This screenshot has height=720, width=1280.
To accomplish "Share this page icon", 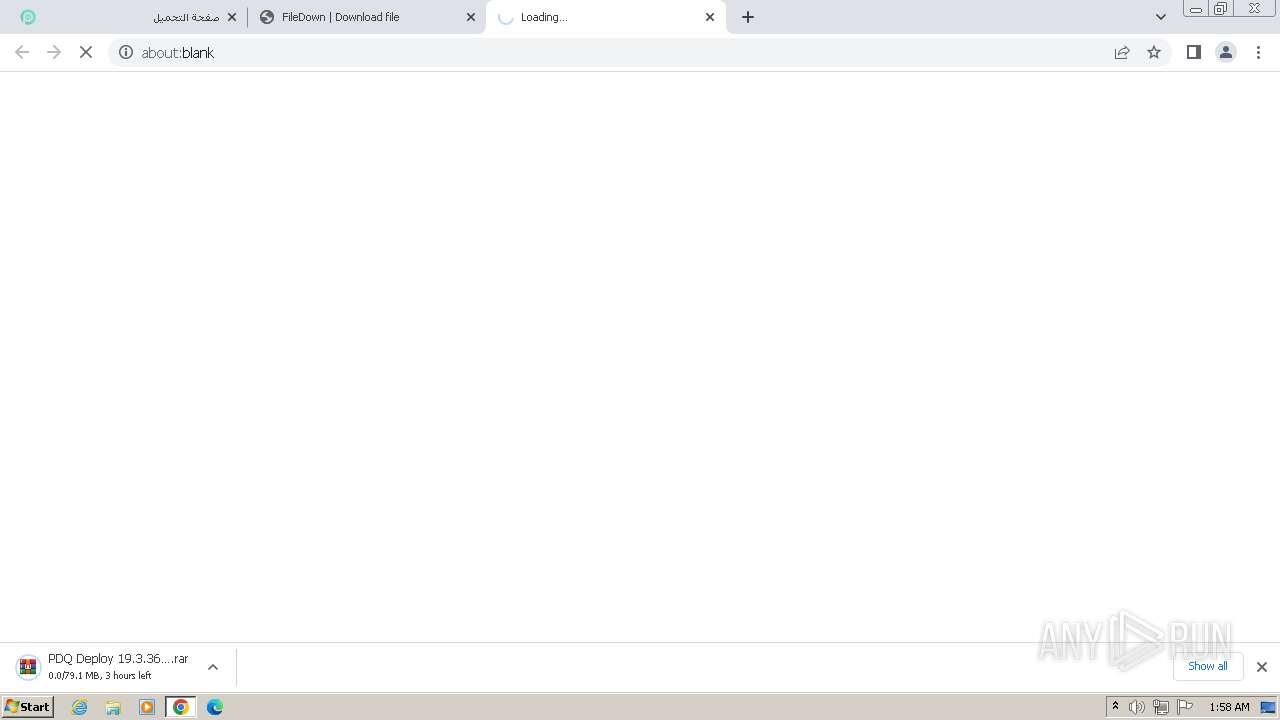I will (1122, 52).
